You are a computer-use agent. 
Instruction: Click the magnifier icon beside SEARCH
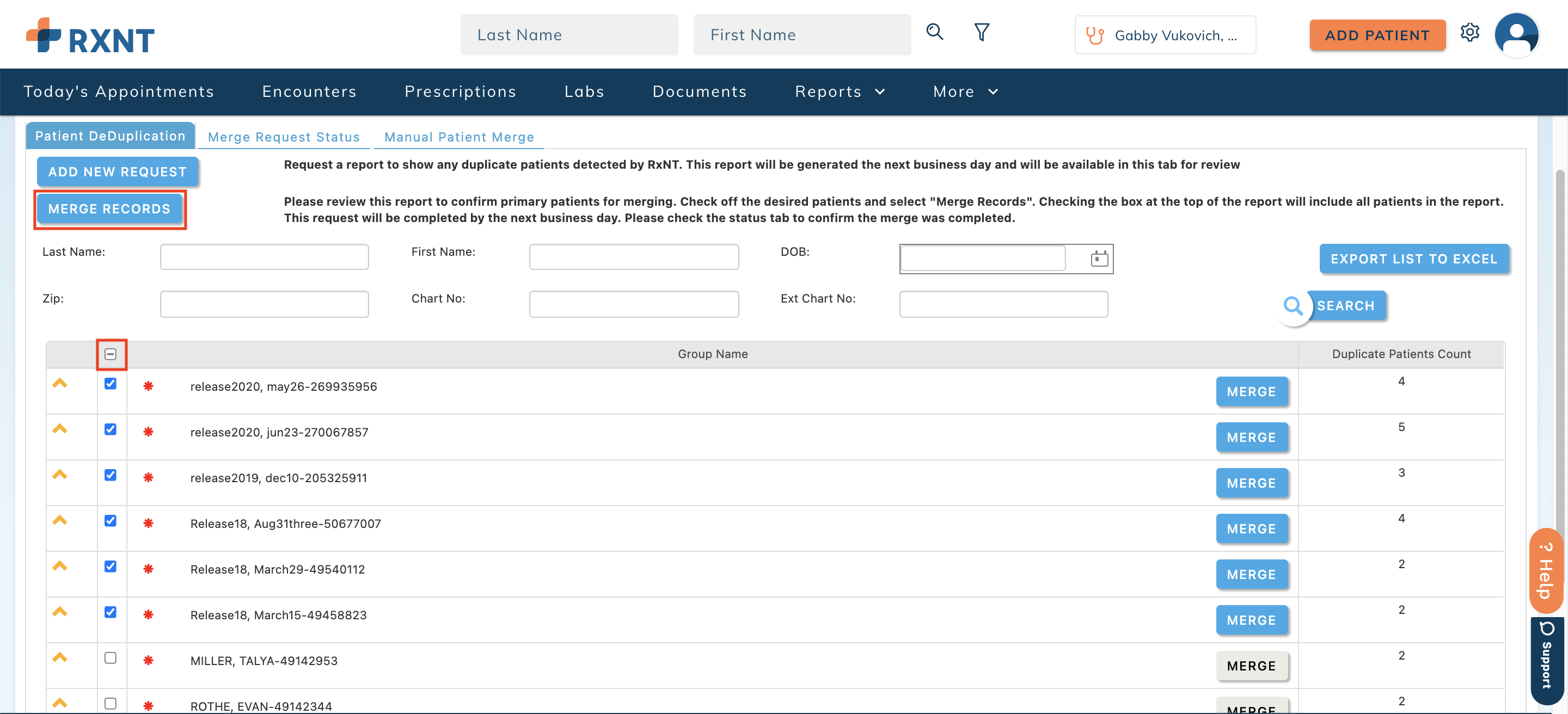1293,306
